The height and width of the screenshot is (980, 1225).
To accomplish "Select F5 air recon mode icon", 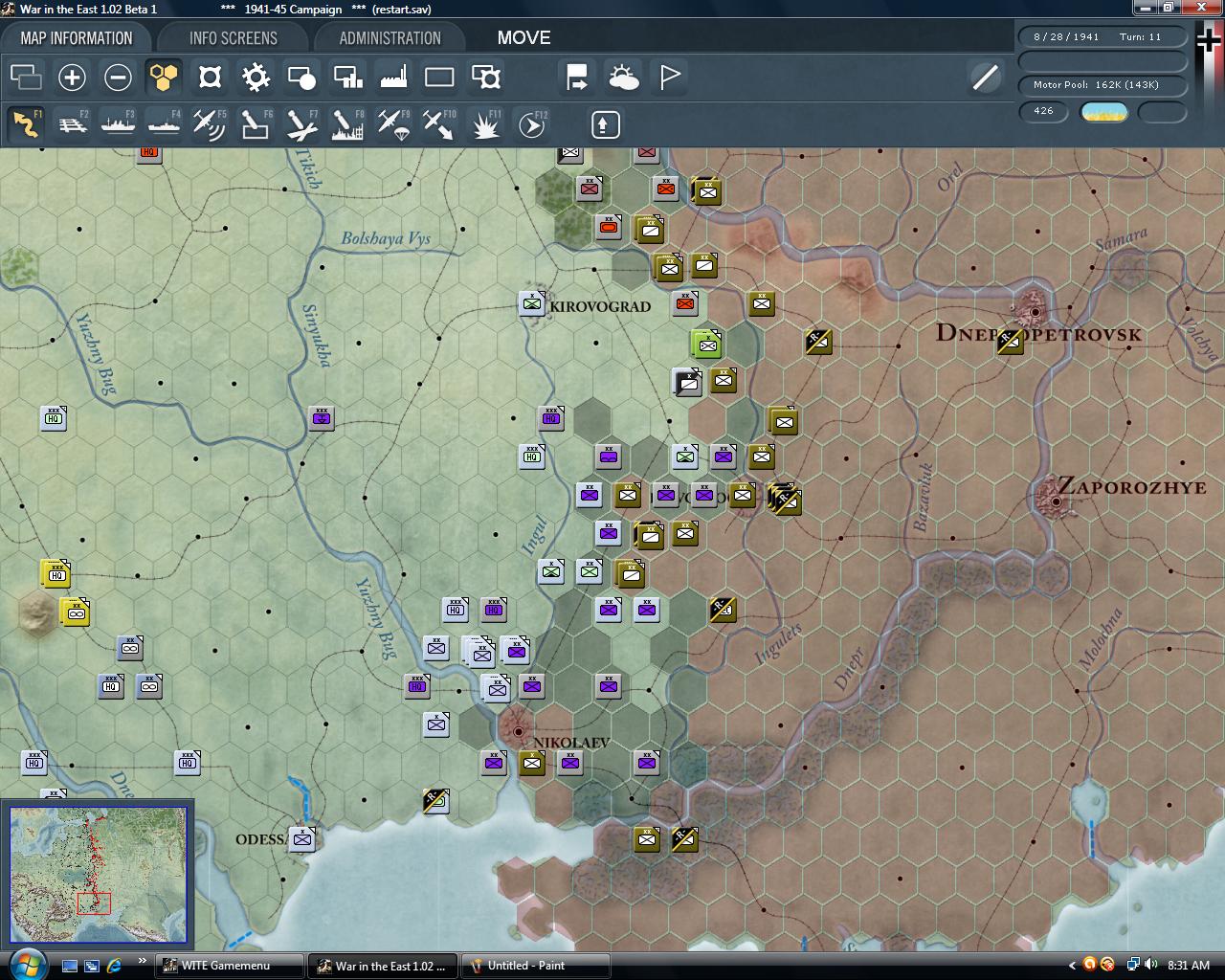I will click(210, 124).
